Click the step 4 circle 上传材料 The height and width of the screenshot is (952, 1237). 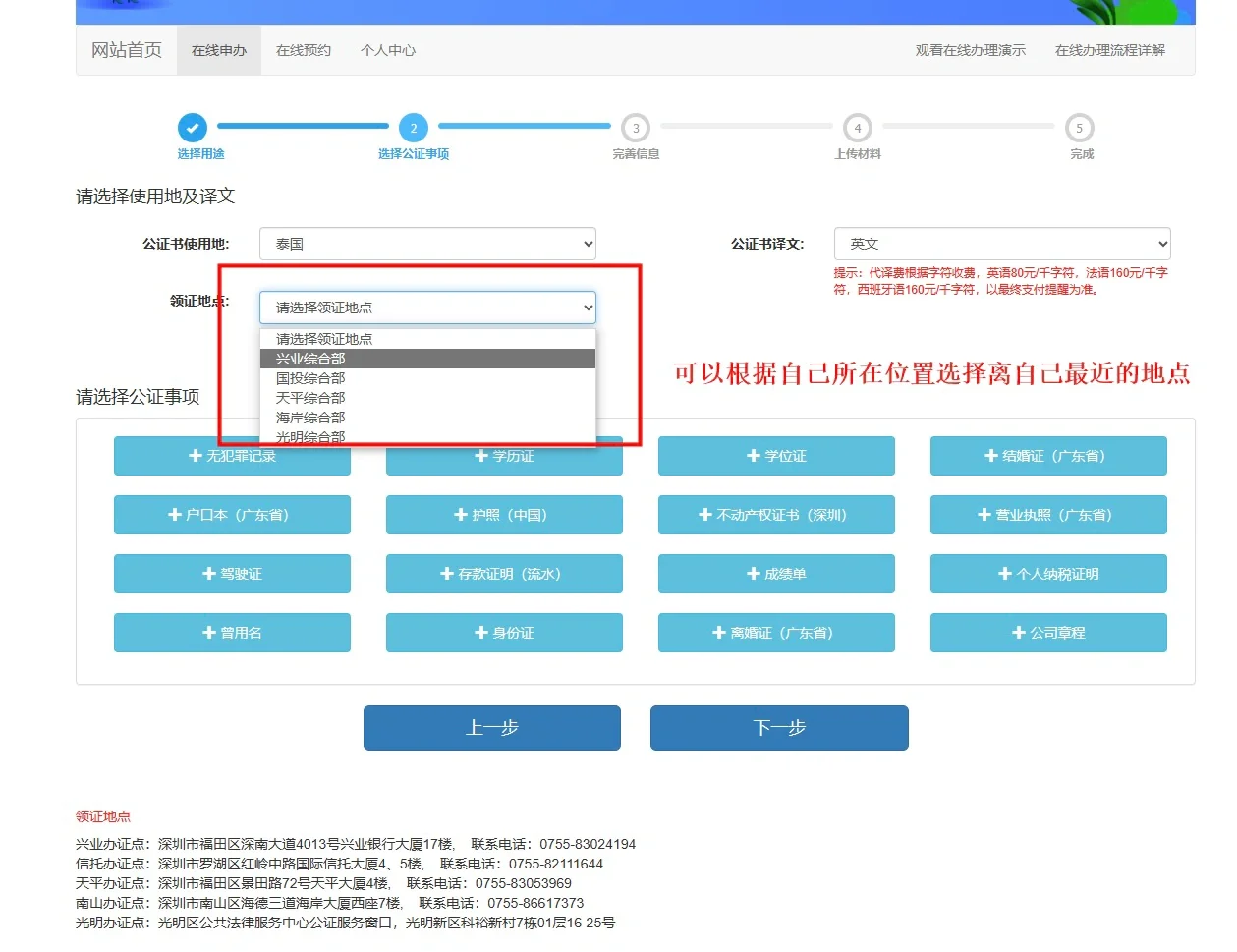pos(858,128)
